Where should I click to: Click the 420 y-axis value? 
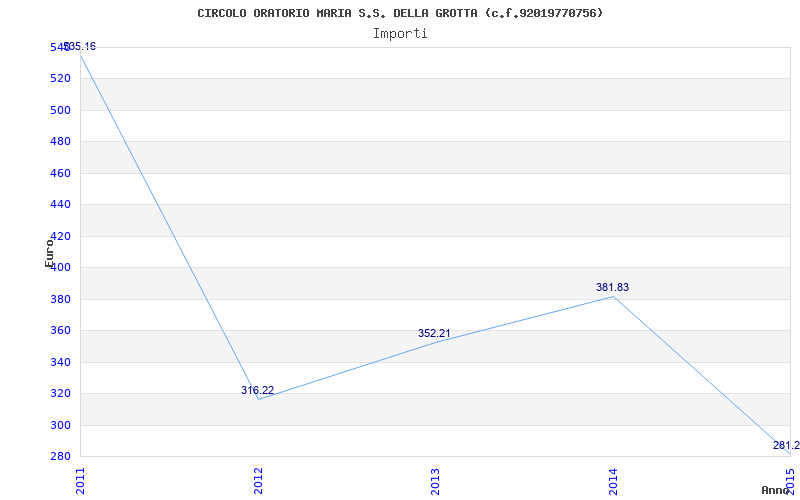[x=59, y=236]
